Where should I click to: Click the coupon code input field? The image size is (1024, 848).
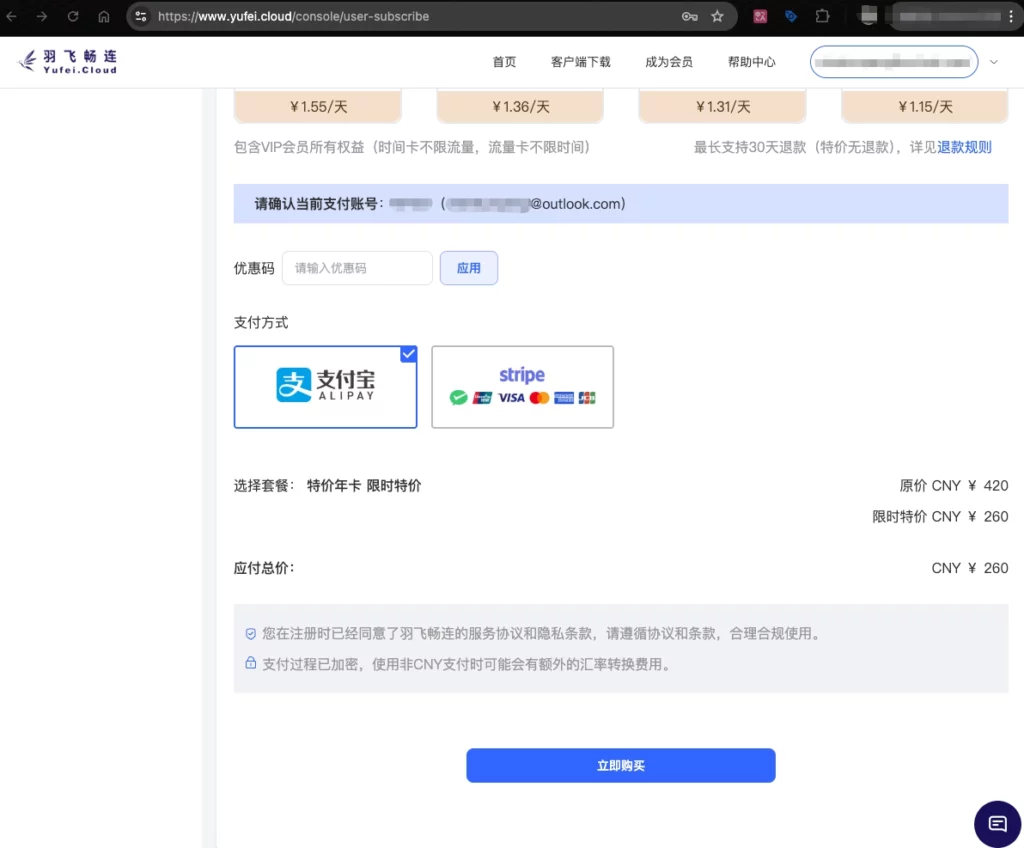pyautogui.click(x=356, y=268)
